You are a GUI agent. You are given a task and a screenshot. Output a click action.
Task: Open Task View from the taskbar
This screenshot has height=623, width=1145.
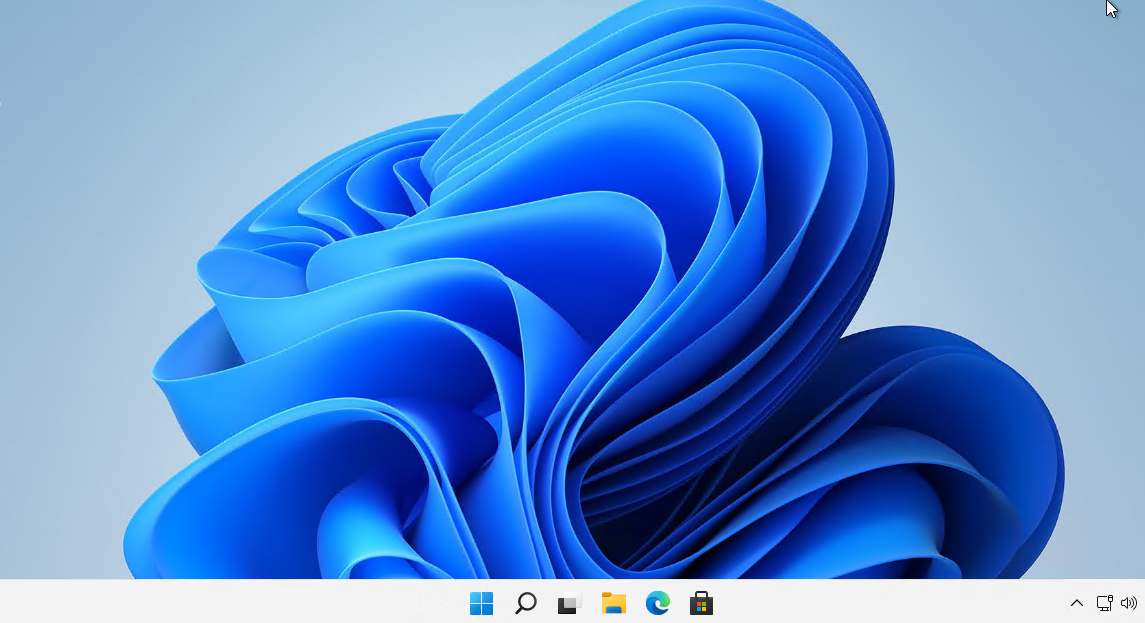pyautogui.click(x=569, y=603)
